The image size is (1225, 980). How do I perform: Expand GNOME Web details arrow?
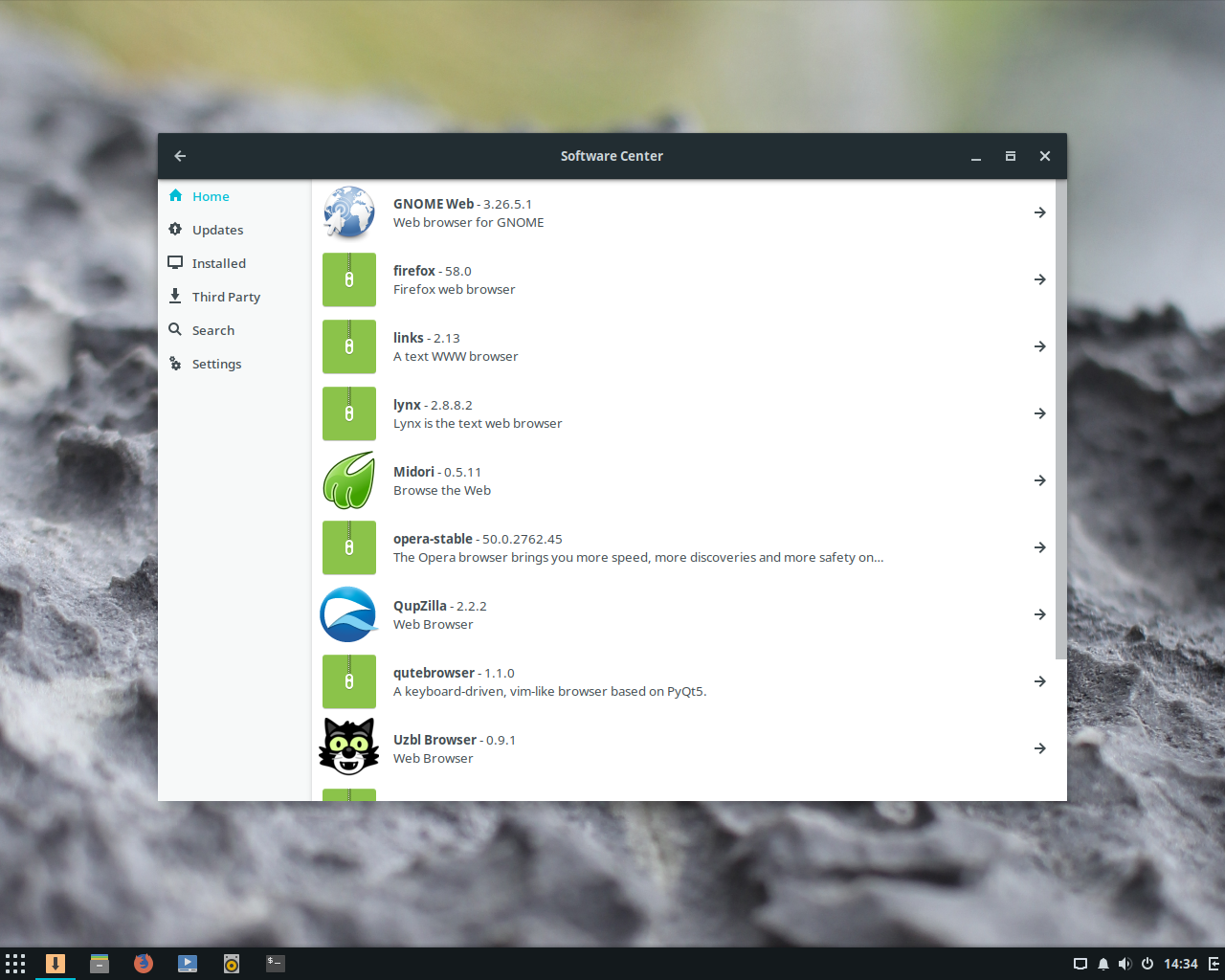[1039, 212]
